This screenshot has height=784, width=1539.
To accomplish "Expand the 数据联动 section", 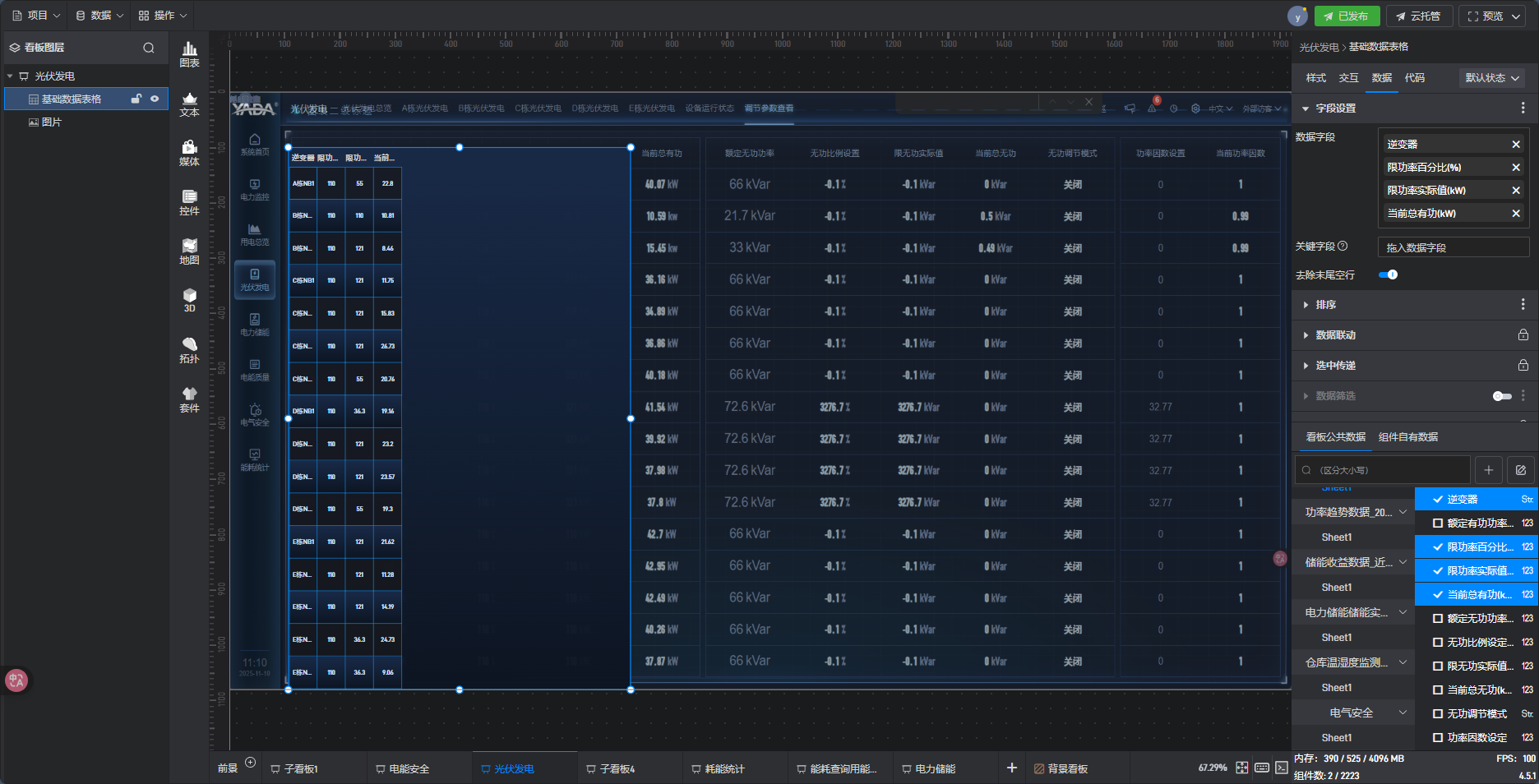I will (x=1335, y=335).
